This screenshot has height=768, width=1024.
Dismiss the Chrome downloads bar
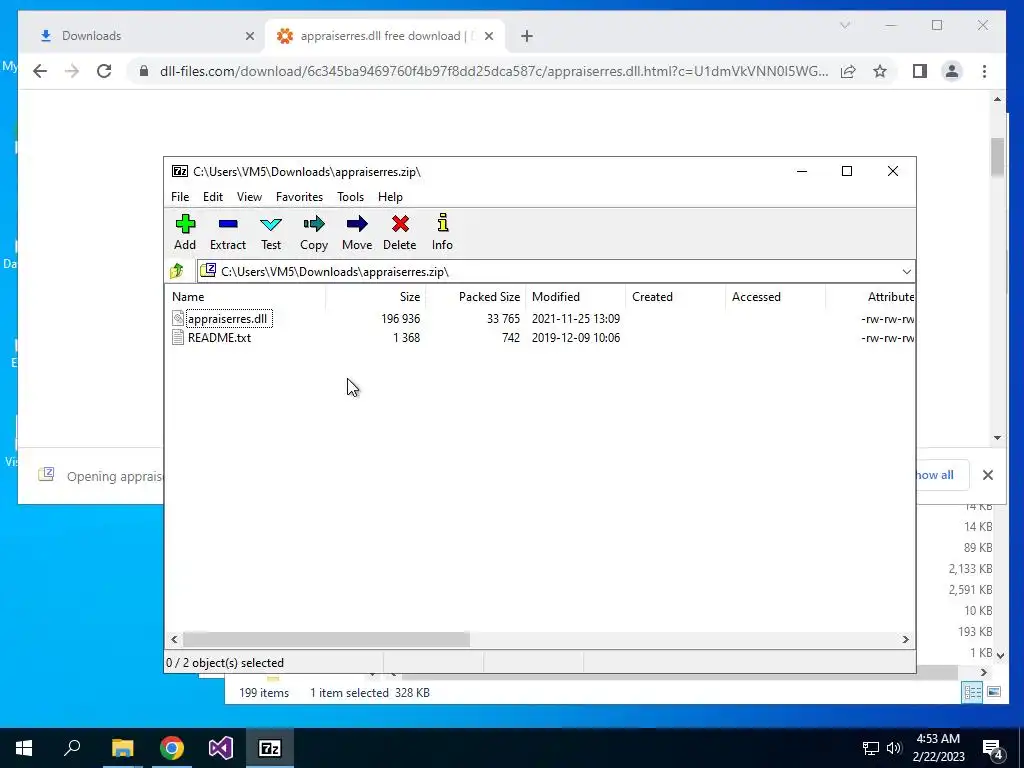pyautogui.click(x=988, y=475)
